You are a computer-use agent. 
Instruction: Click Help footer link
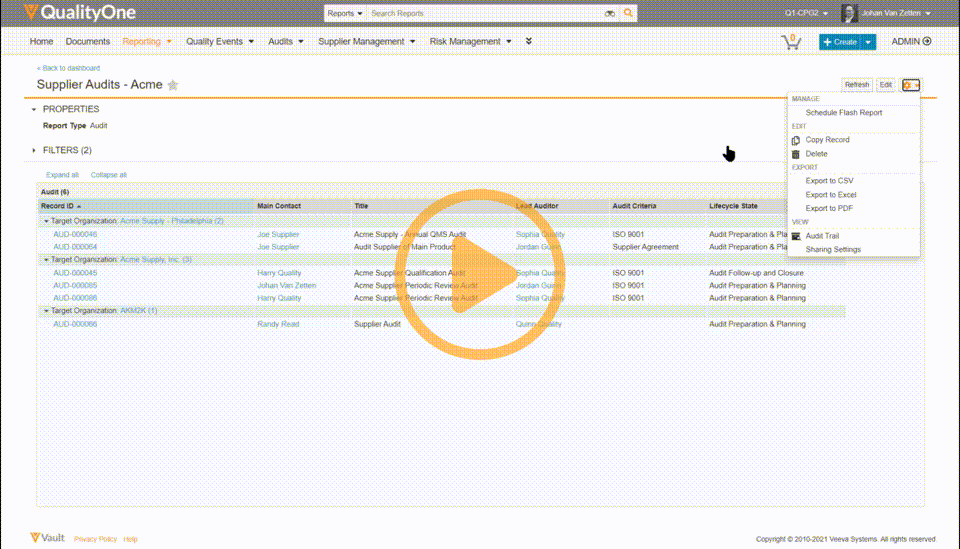coord(130,539)
